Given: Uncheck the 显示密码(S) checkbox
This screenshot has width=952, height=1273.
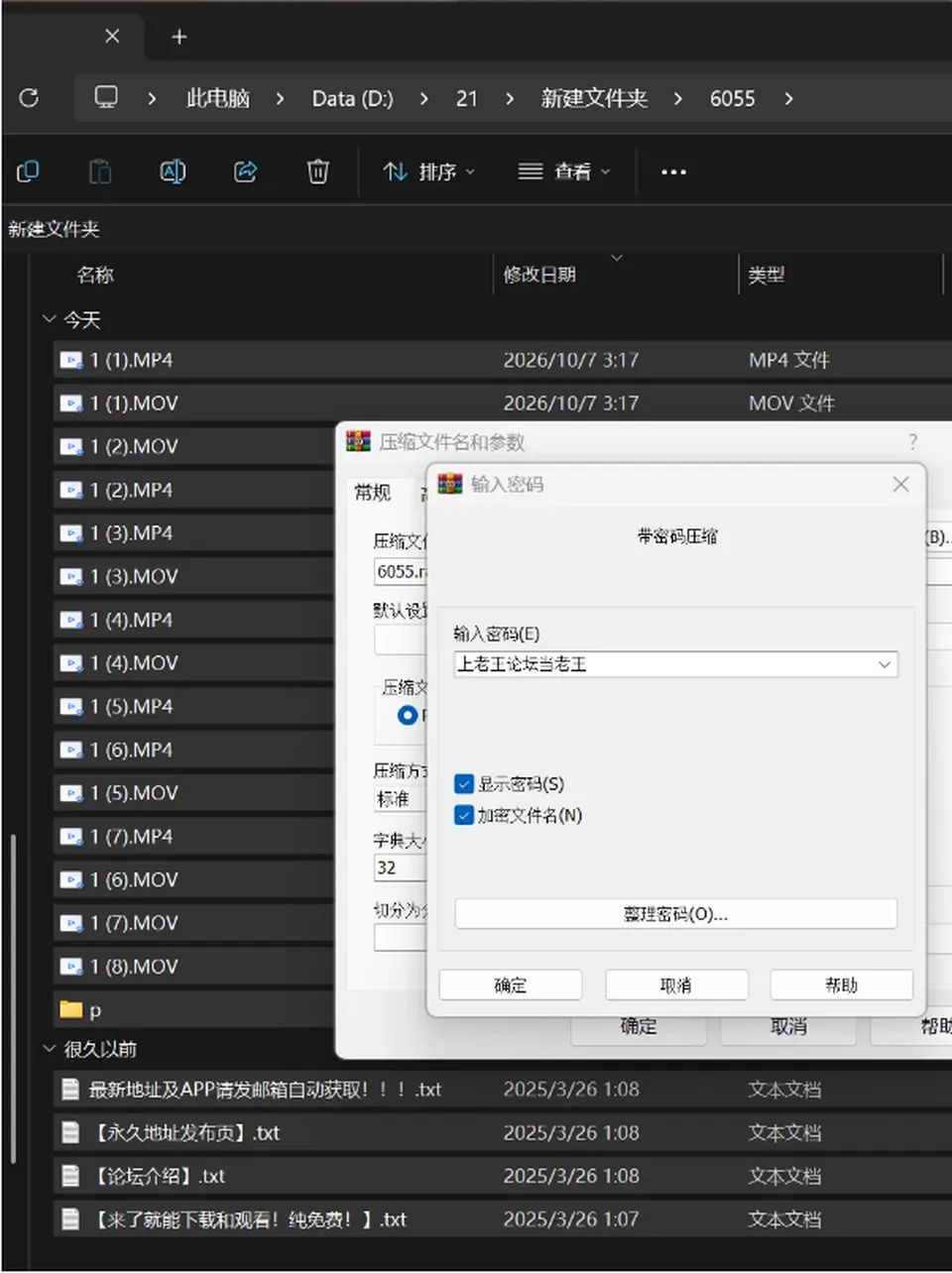Looking at the screenshot, I should [463, 784].
